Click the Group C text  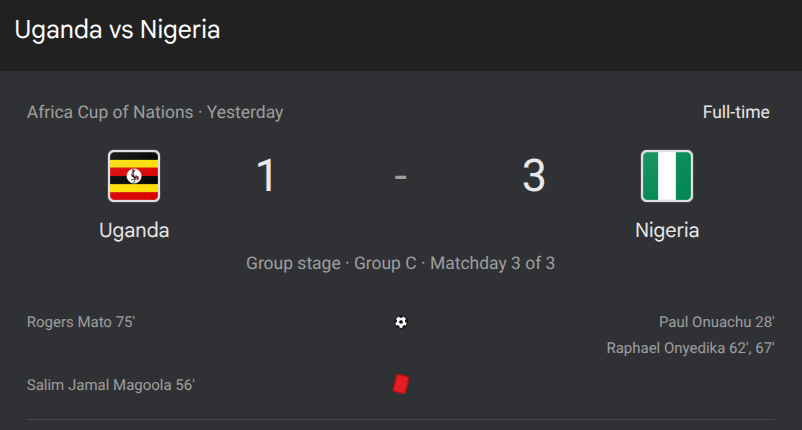[385, 264]
